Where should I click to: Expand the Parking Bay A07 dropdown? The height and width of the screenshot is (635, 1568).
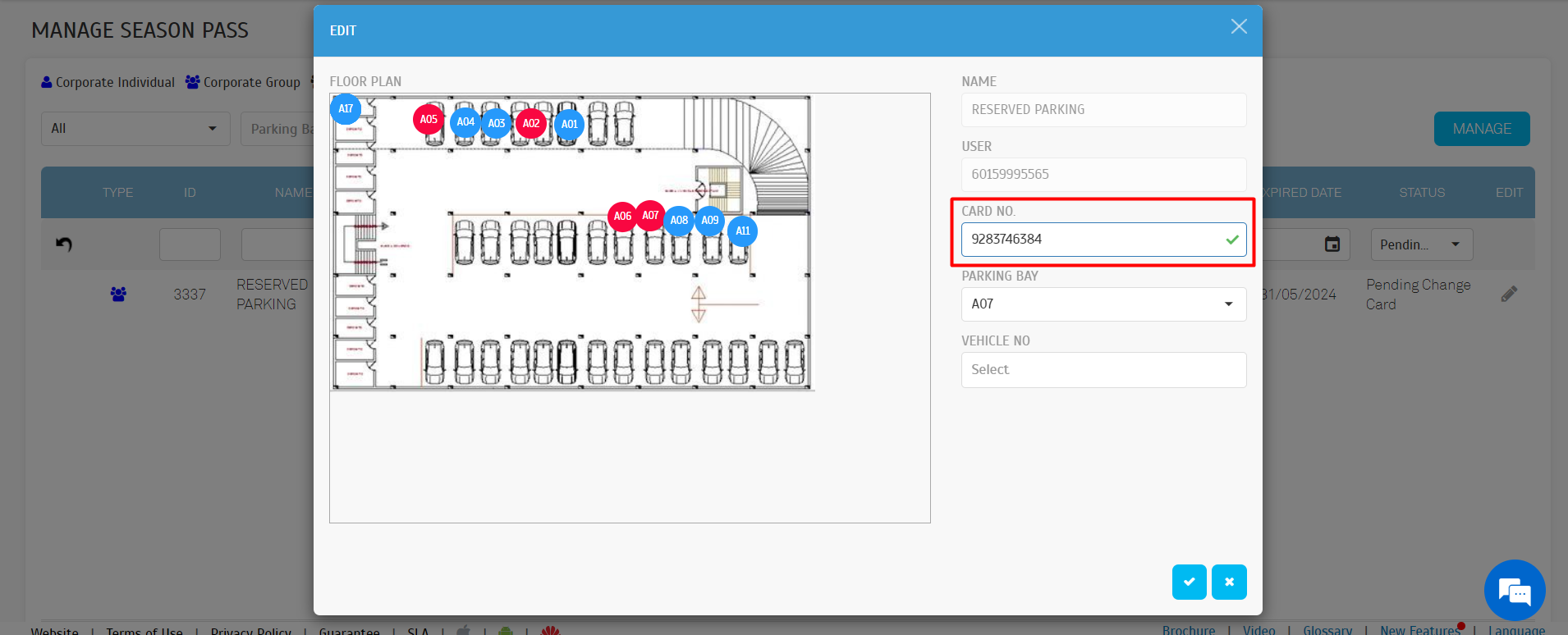click(x=1103, y=304)
